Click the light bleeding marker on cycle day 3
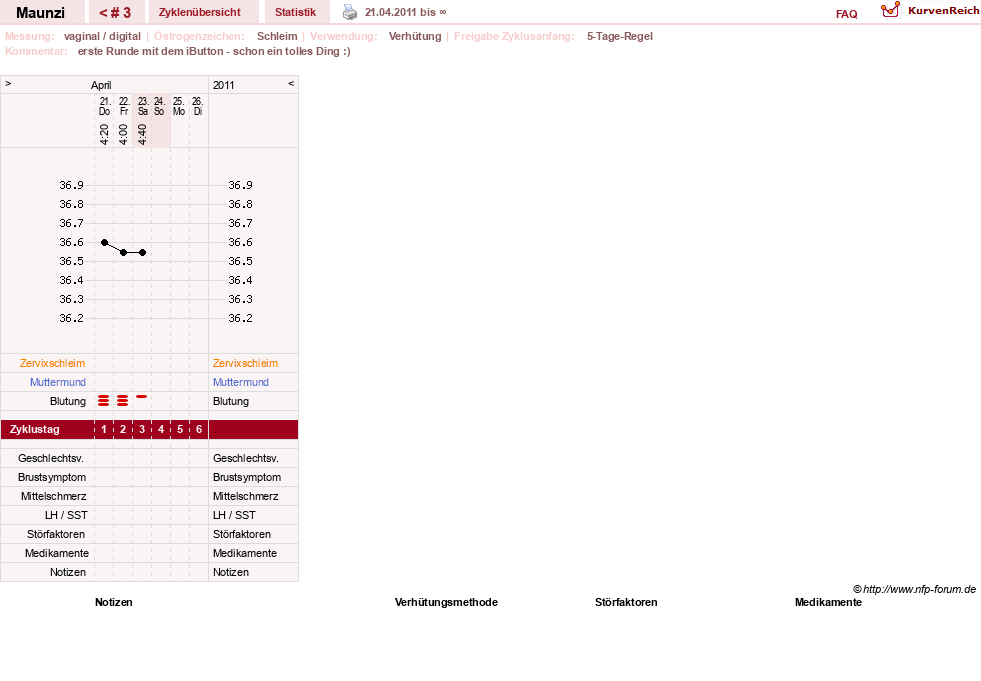 142,397
